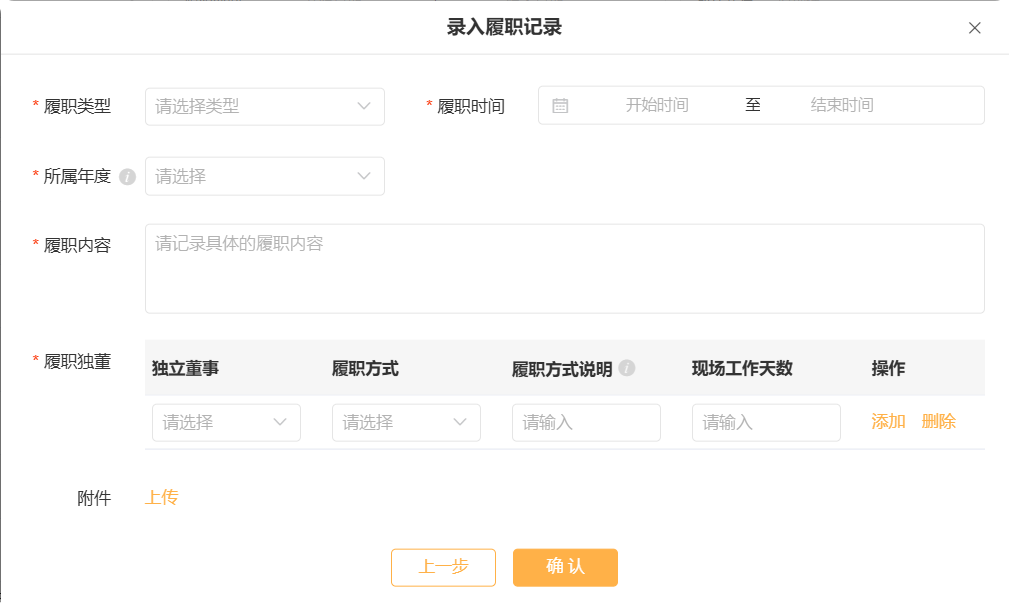Set the 结束时间 end date field

842,105
